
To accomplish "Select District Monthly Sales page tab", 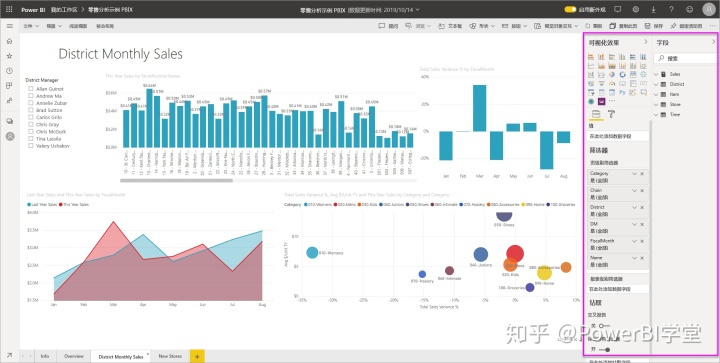I will [x=121, y=357].
